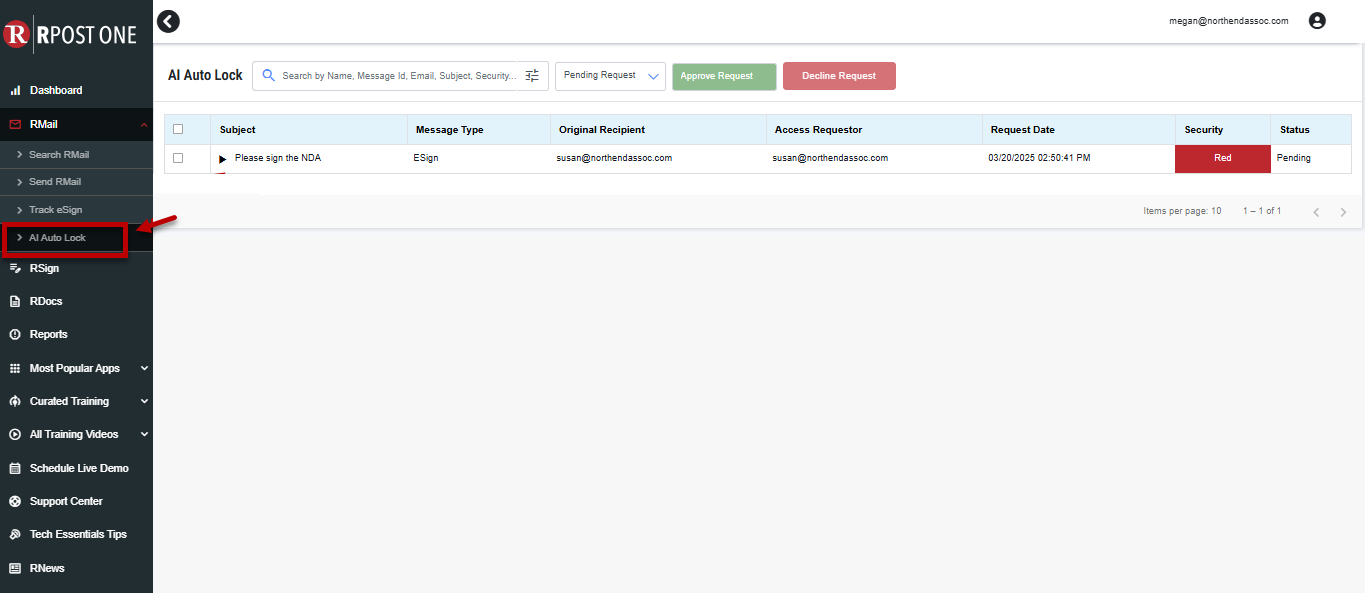Click the Dashboard bar chart icon
The height and width of the screenshot is (593, 1365).
[15, 91]
